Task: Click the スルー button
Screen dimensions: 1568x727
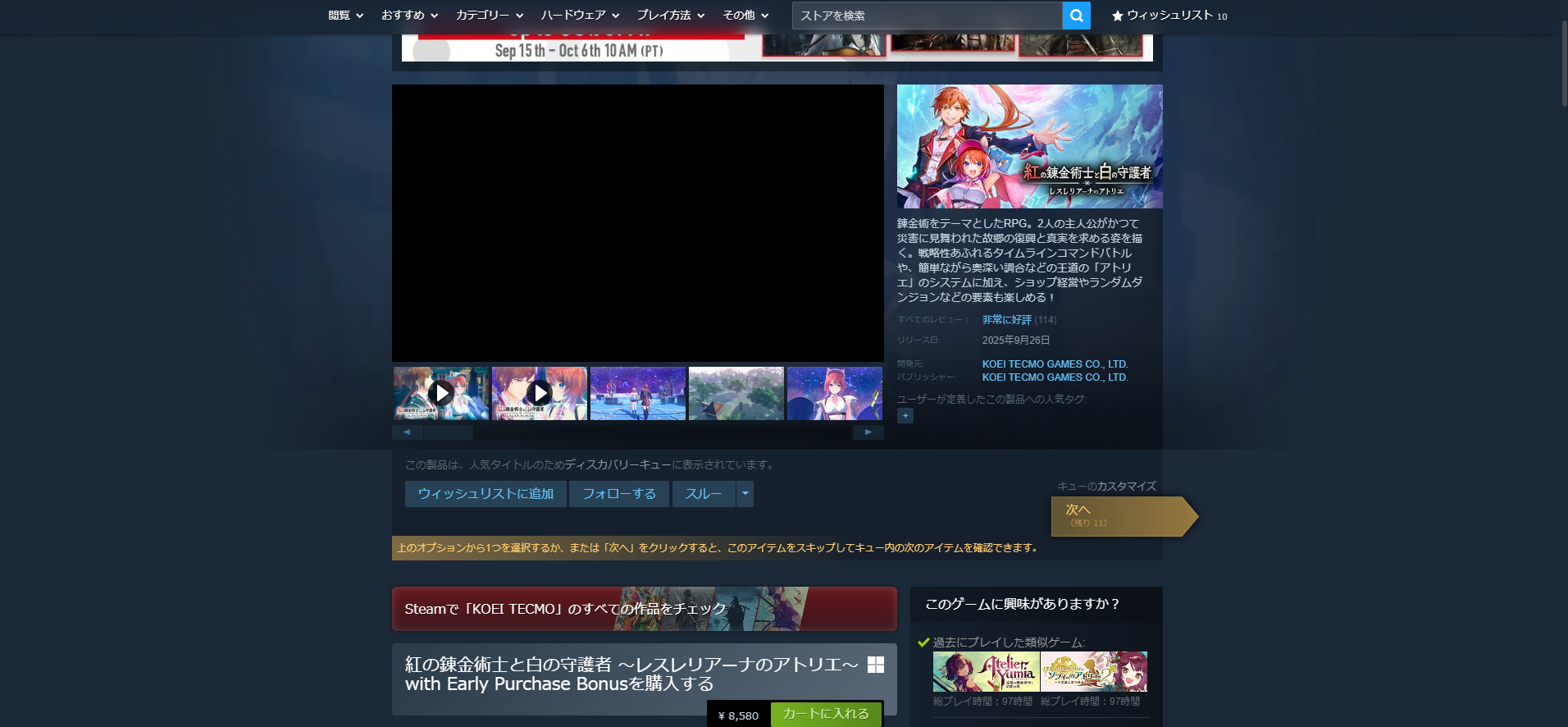Action: (704, 494)
